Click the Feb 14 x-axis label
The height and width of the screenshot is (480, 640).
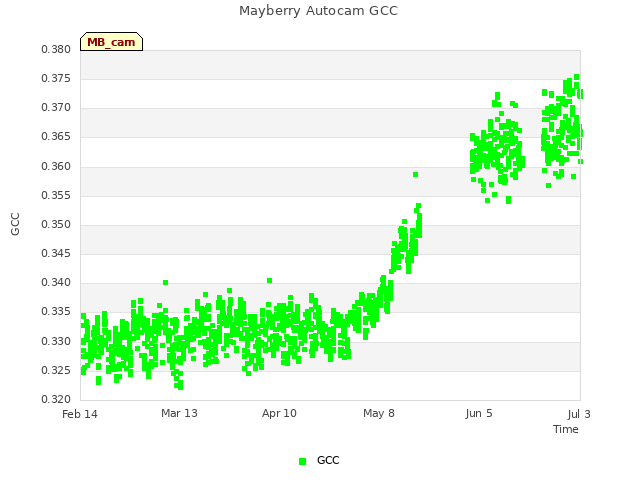80,414
